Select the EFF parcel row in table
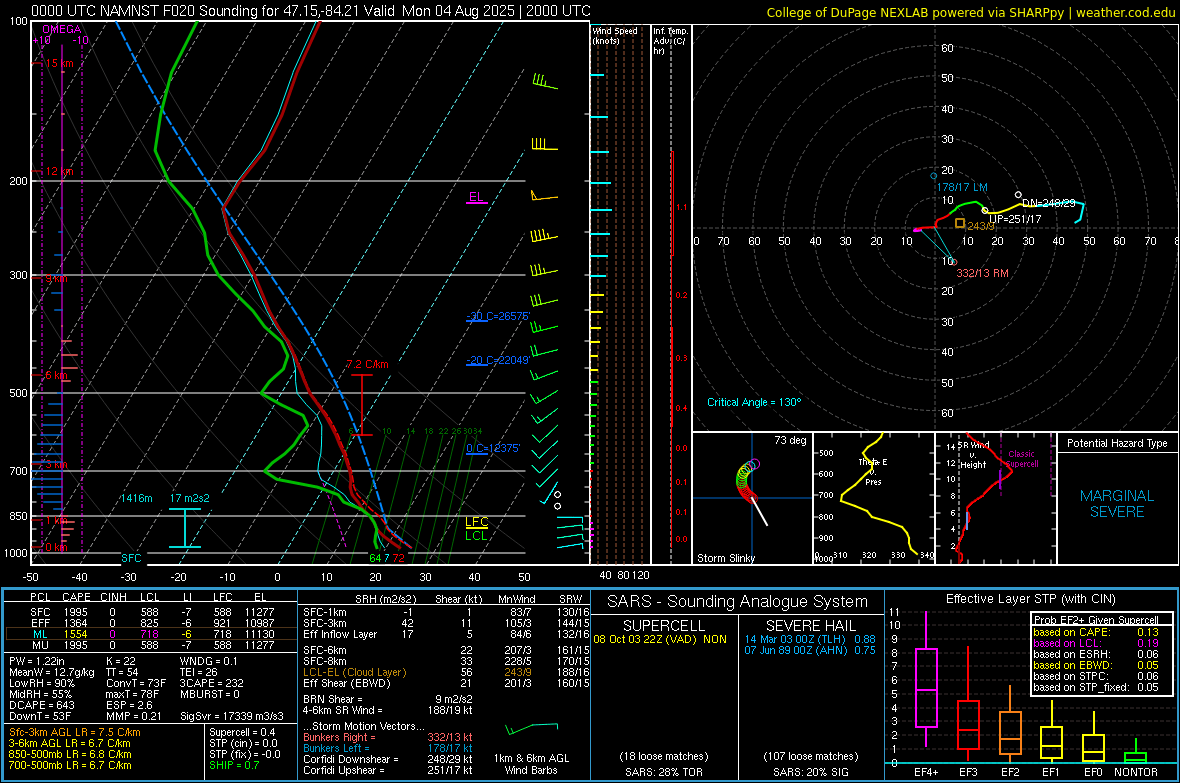Image resolution: width=1180 pixels, height=783 pixels. [151, 623]
